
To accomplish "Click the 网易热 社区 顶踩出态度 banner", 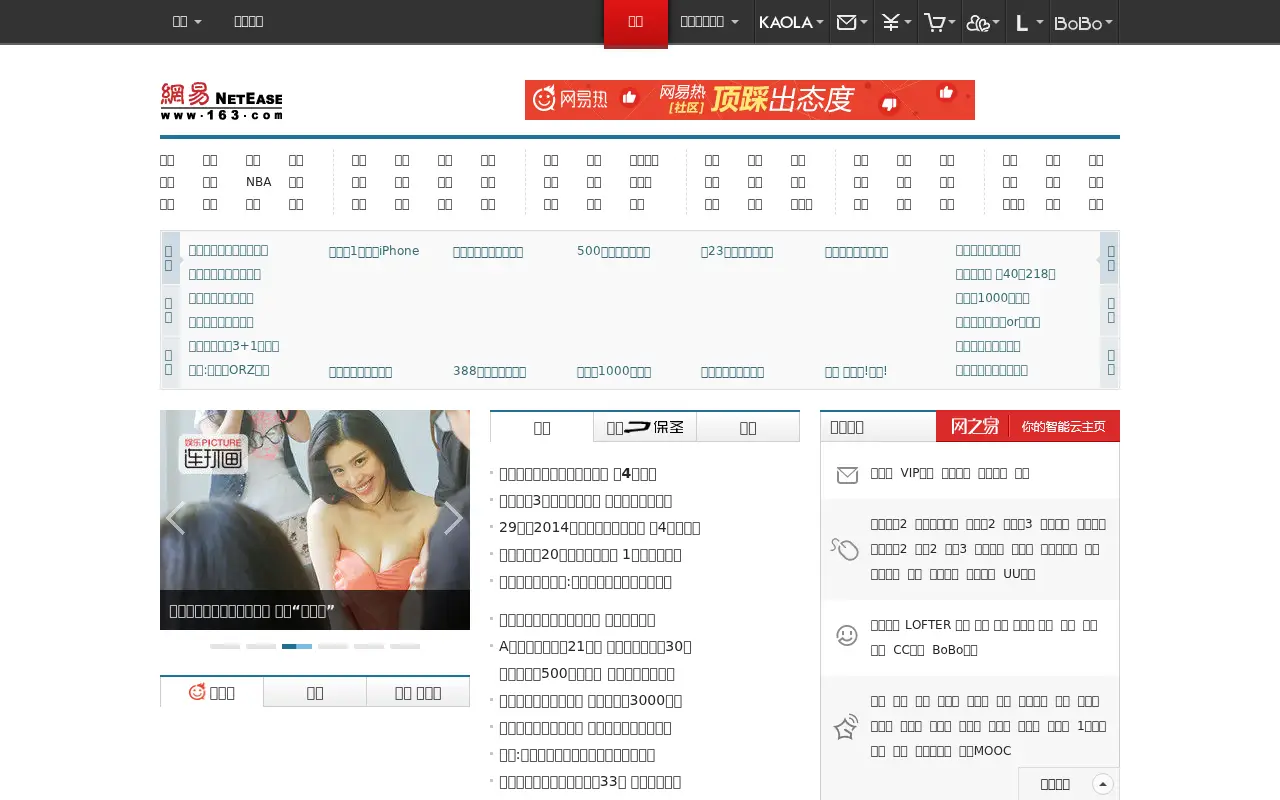I will pyautogui.click(x=750, y=100).
